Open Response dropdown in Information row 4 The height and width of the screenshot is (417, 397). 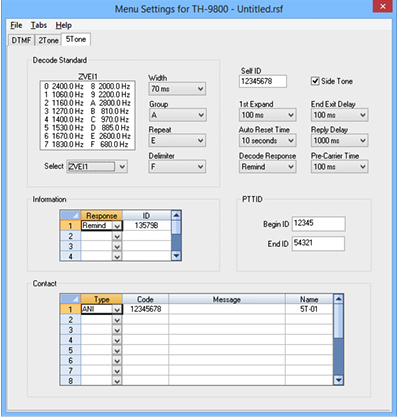pyautogui.click(x=117, y=256)
